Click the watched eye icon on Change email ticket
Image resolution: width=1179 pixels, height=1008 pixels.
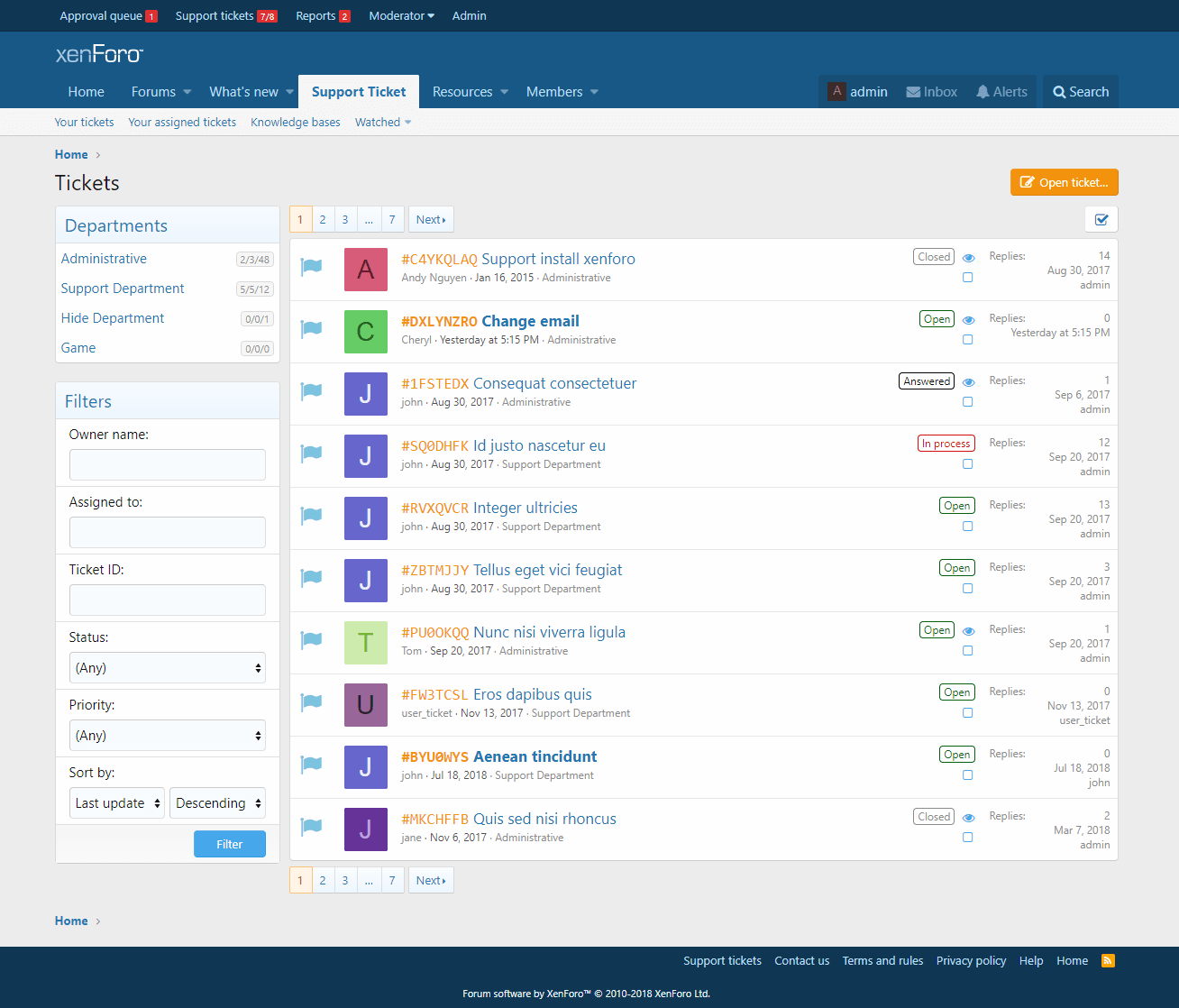(968, 320)
